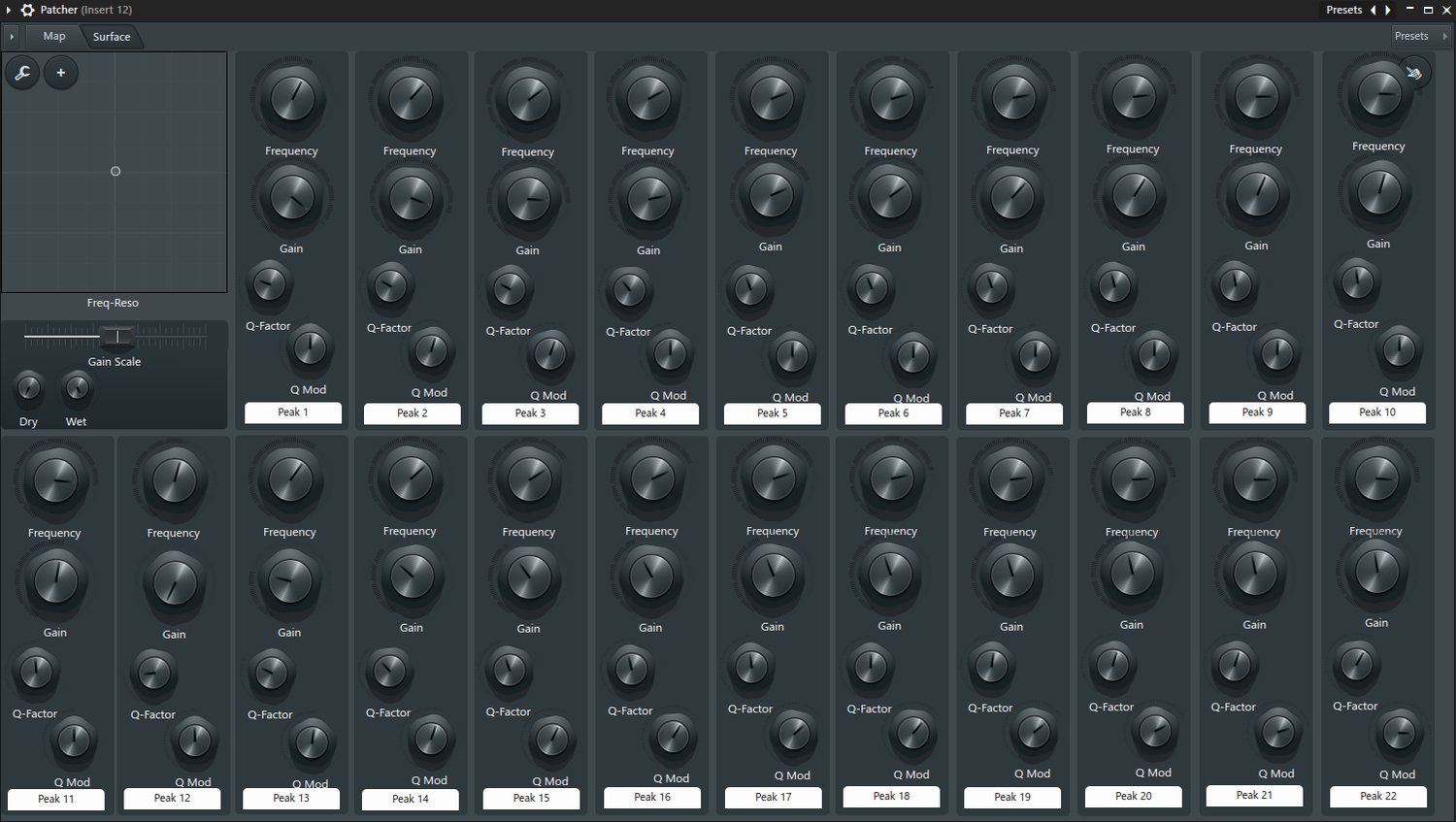This screenshot has height=822, width=1456.
Task: Click the Peak 4 Q Mod knob
Action: click(x=670, y=354)
